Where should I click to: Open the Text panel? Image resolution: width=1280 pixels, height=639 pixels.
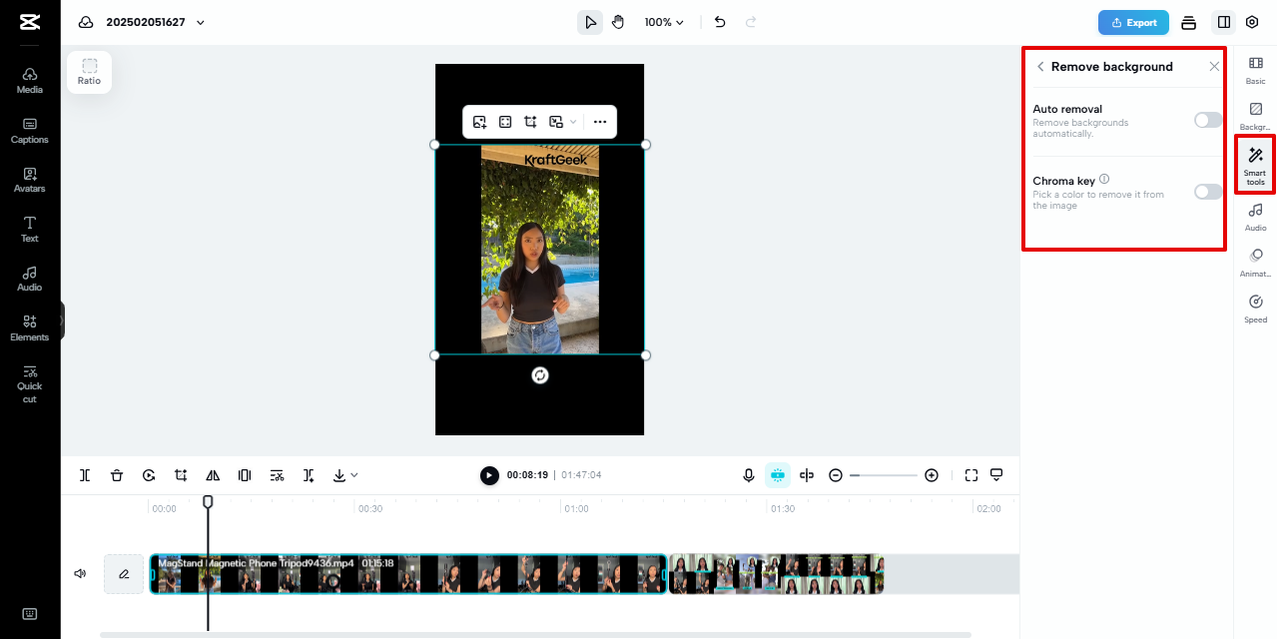coord(30,230)
